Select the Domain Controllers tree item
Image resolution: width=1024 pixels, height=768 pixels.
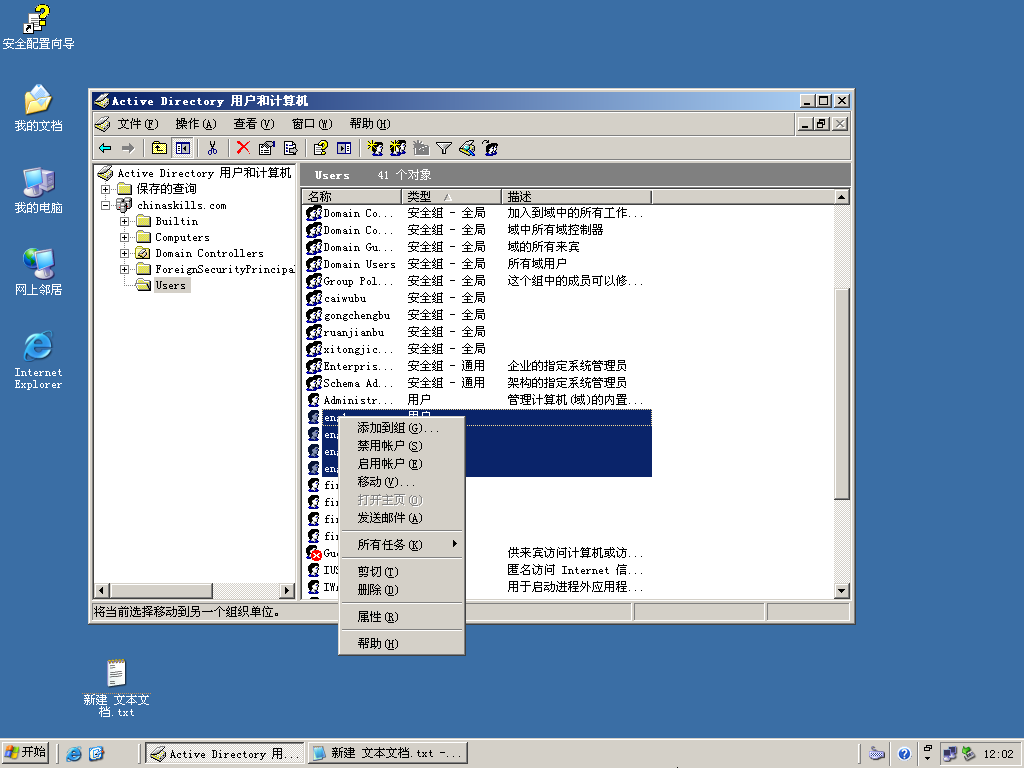[200, 253]
